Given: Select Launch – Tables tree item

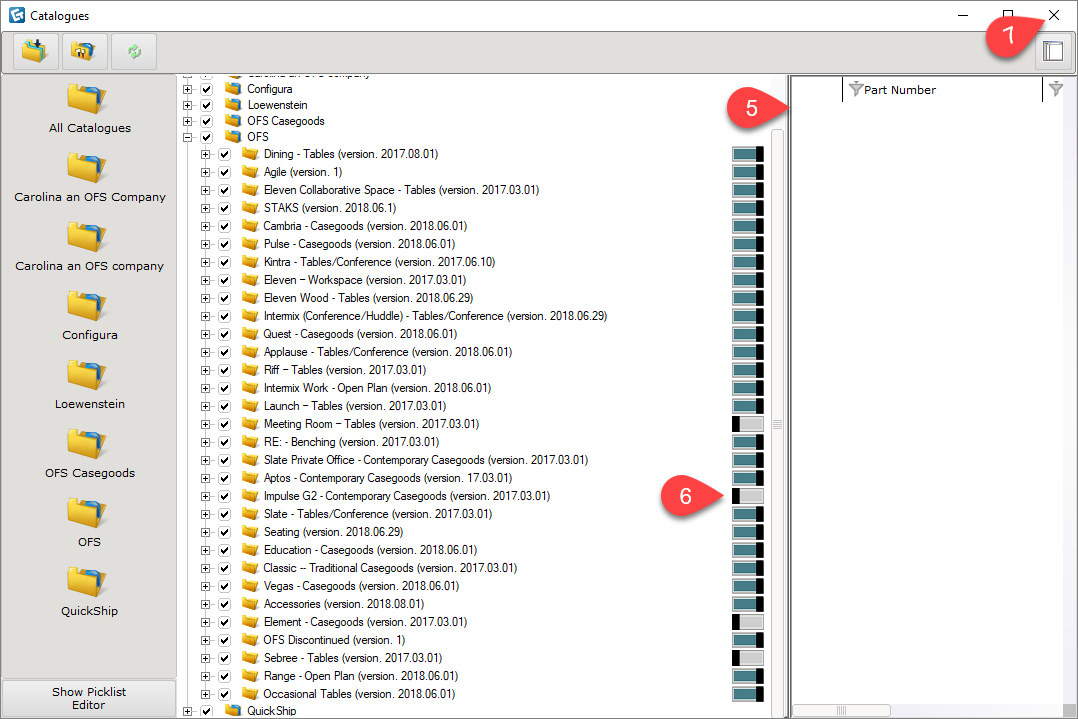Looking at the screenshot, I should click(355, 406).
